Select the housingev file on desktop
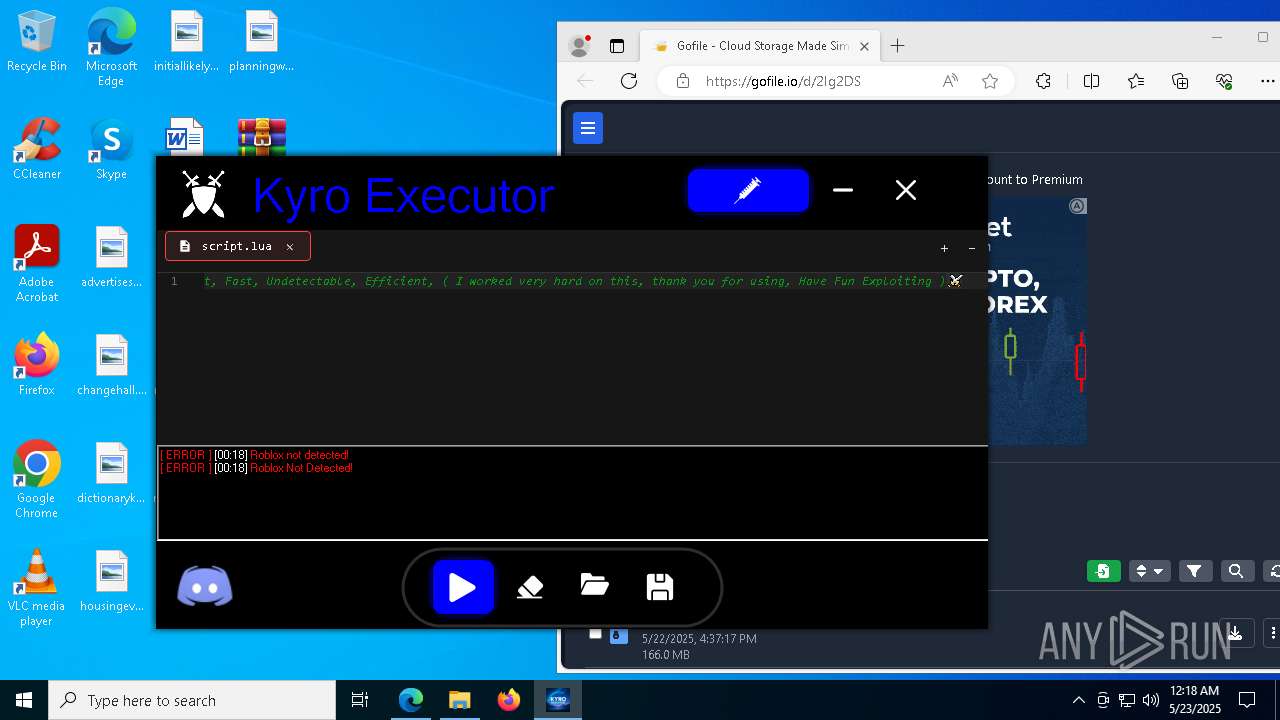 click(x=111, y=581)
